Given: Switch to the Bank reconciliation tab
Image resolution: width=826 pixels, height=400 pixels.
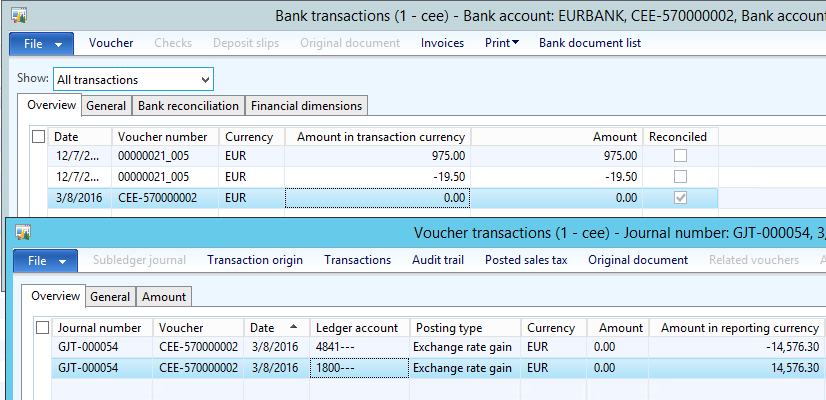Looking at the screenshot, I should [x=188, y=106].
